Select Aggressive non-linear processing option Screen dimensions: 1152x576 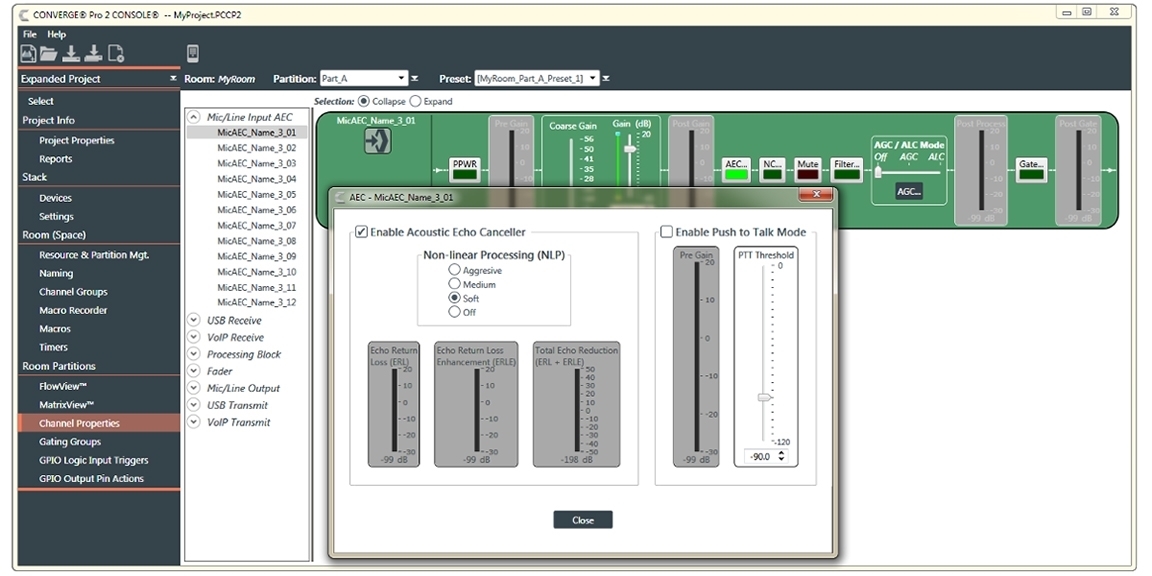point(455,270)
